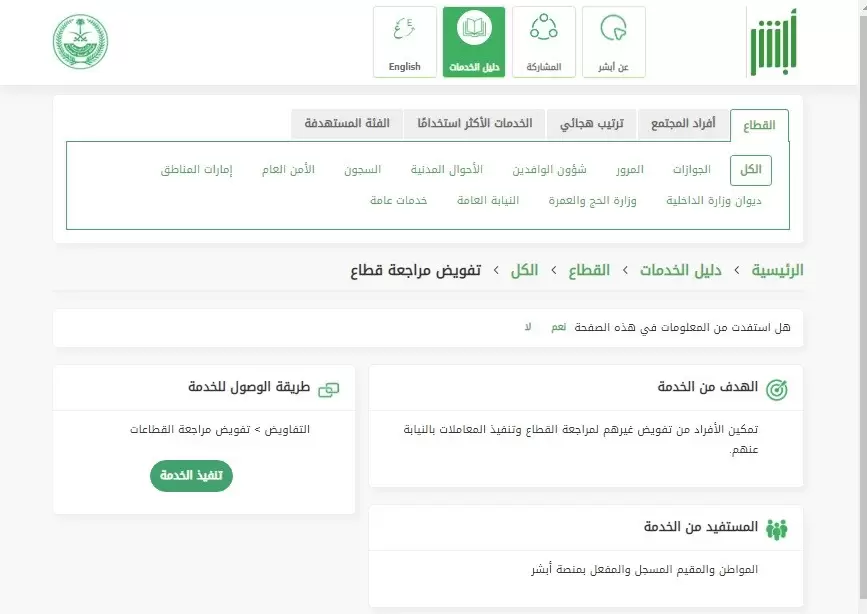Go to دليل الخدمات in the breadcrumb
Viewport: 867px width, 614px height.
pyautogui.click(x=681, y=270)
